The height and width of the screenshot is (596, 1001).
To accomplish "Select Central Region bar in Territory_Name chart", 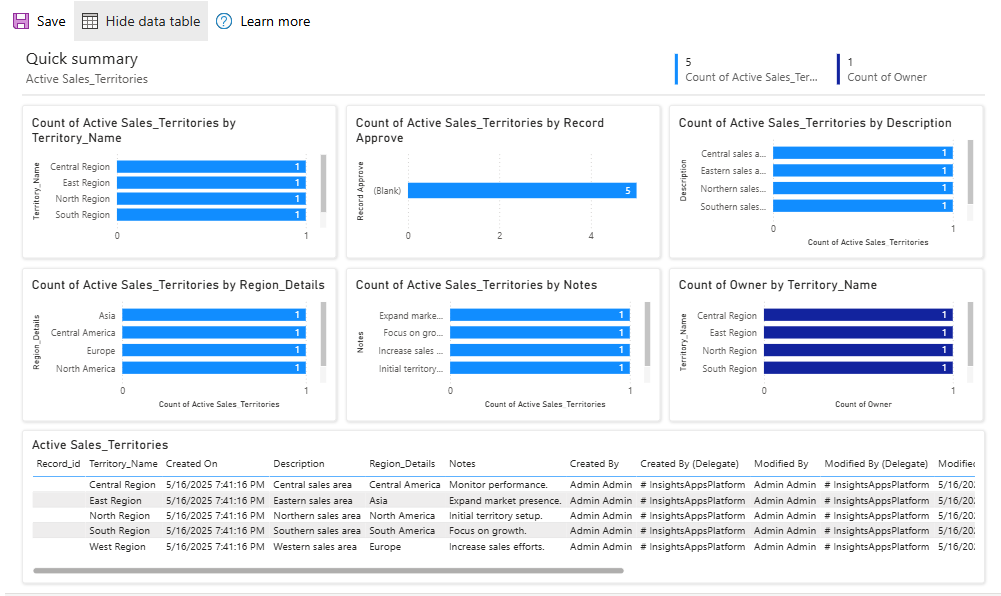I will point(211,167).
